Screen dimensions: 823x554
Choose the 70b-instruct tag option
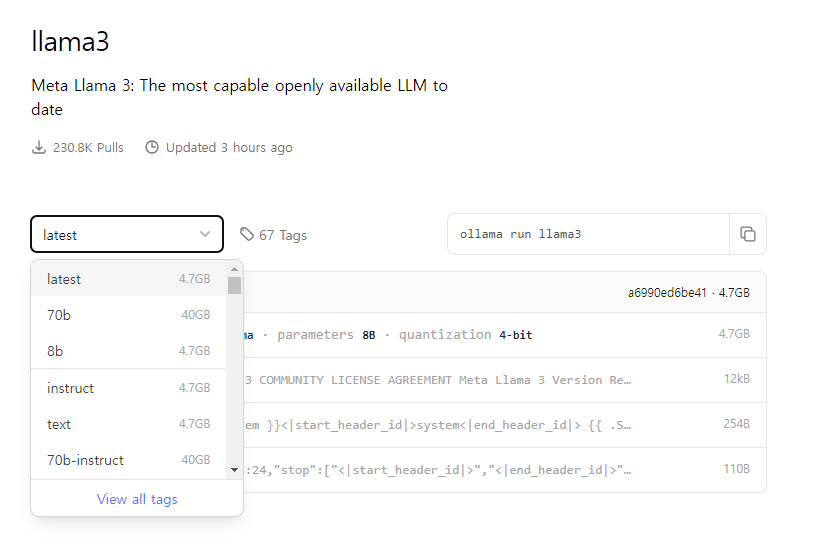point(129,460)
